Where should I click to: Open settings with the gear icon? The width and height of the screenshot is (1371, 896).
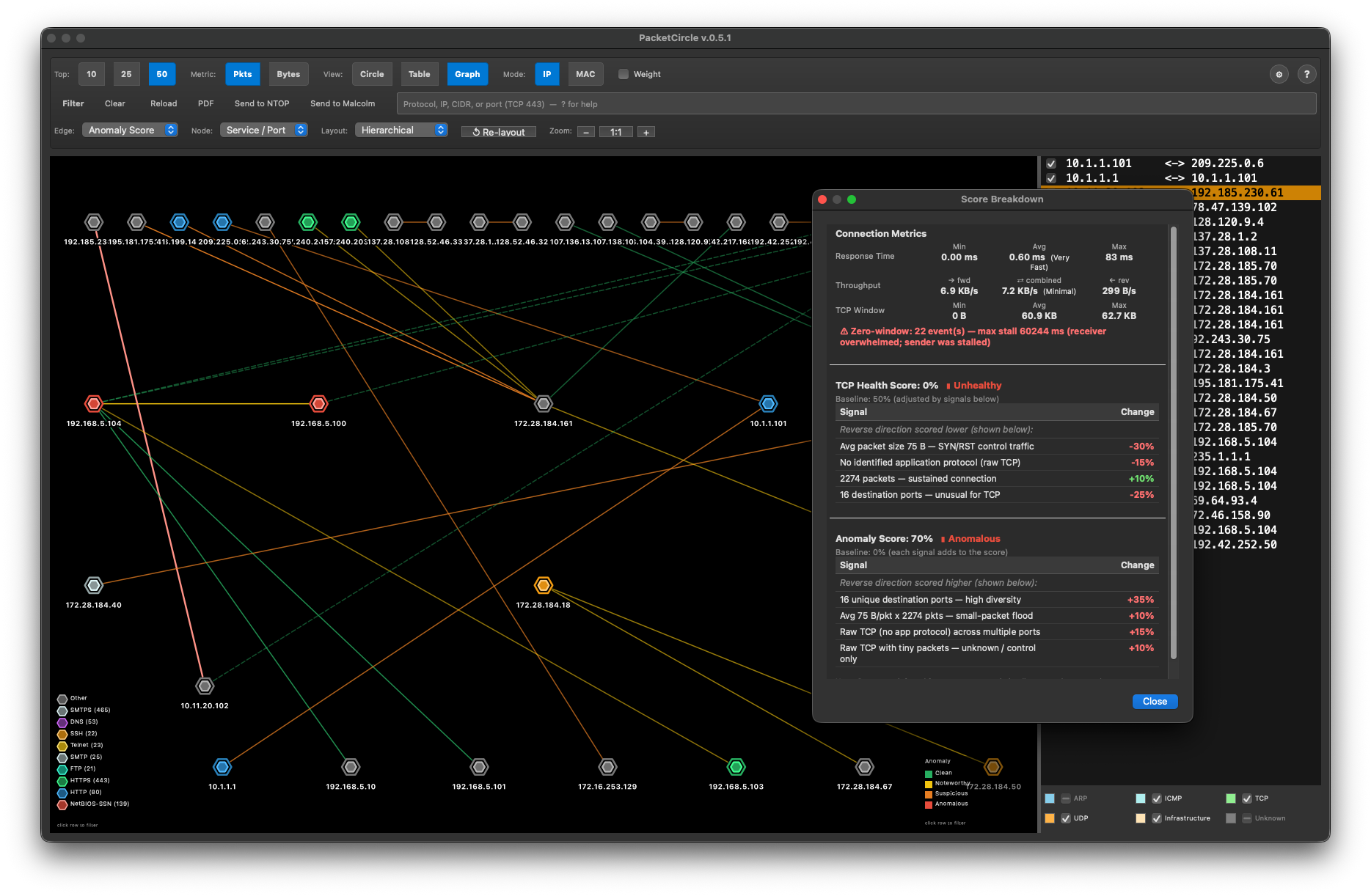coord(1279,74)
